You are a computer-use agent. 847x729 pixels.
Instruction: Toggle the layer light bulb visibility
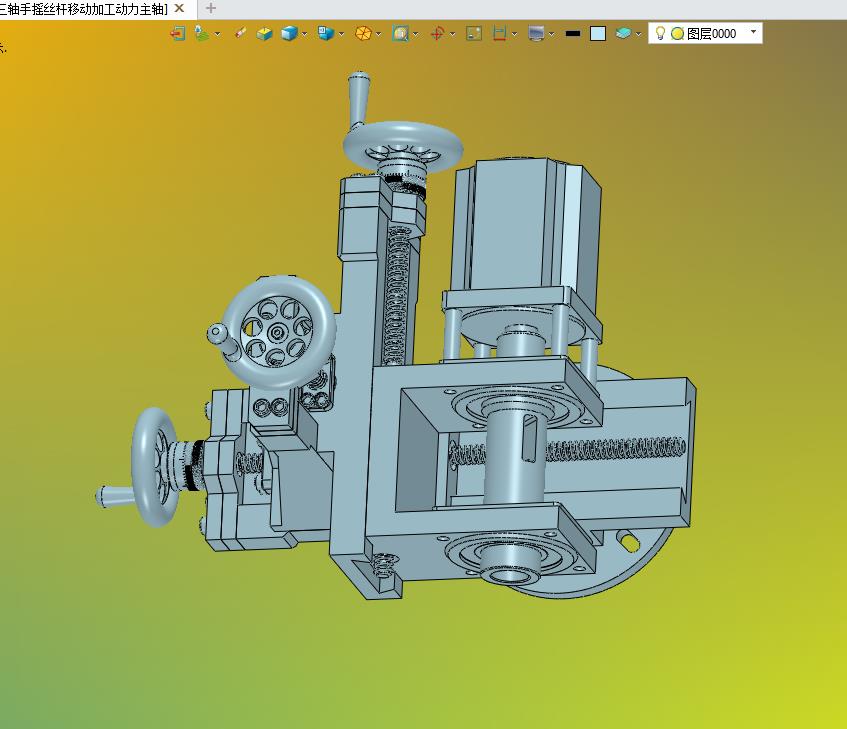coord(660,33)
